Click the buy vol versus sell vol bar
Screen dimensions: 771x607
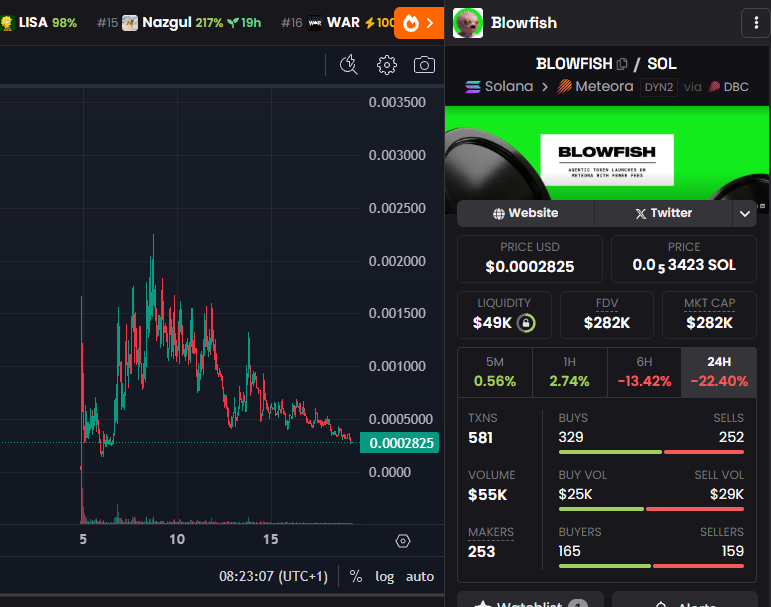(651, 509)
